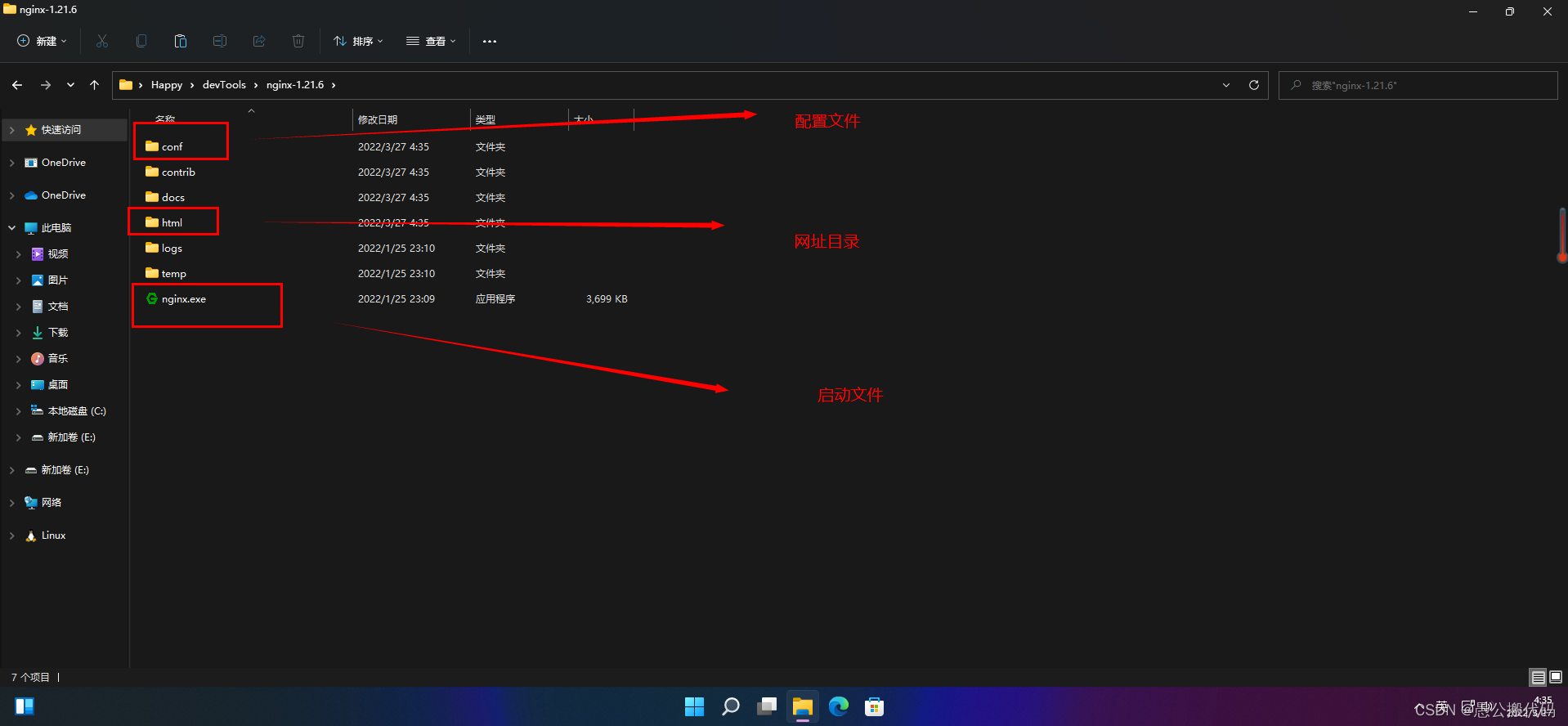Select 网络 in sidebar
Screen dimensions: 1568x726
(52, 503)
